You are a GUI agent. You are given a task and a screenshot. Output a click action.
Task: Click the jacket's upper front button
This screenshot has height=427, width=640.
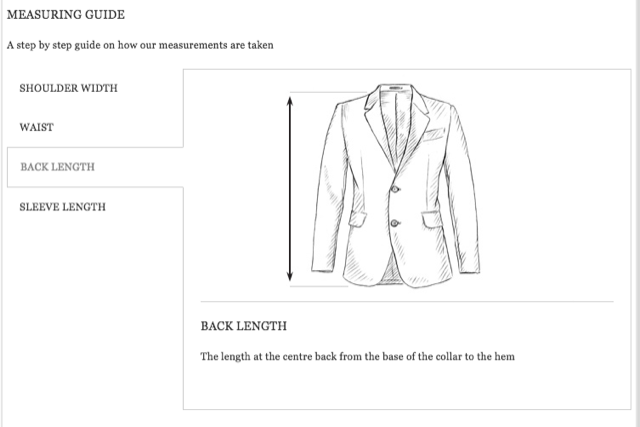(x=395, y=189)
